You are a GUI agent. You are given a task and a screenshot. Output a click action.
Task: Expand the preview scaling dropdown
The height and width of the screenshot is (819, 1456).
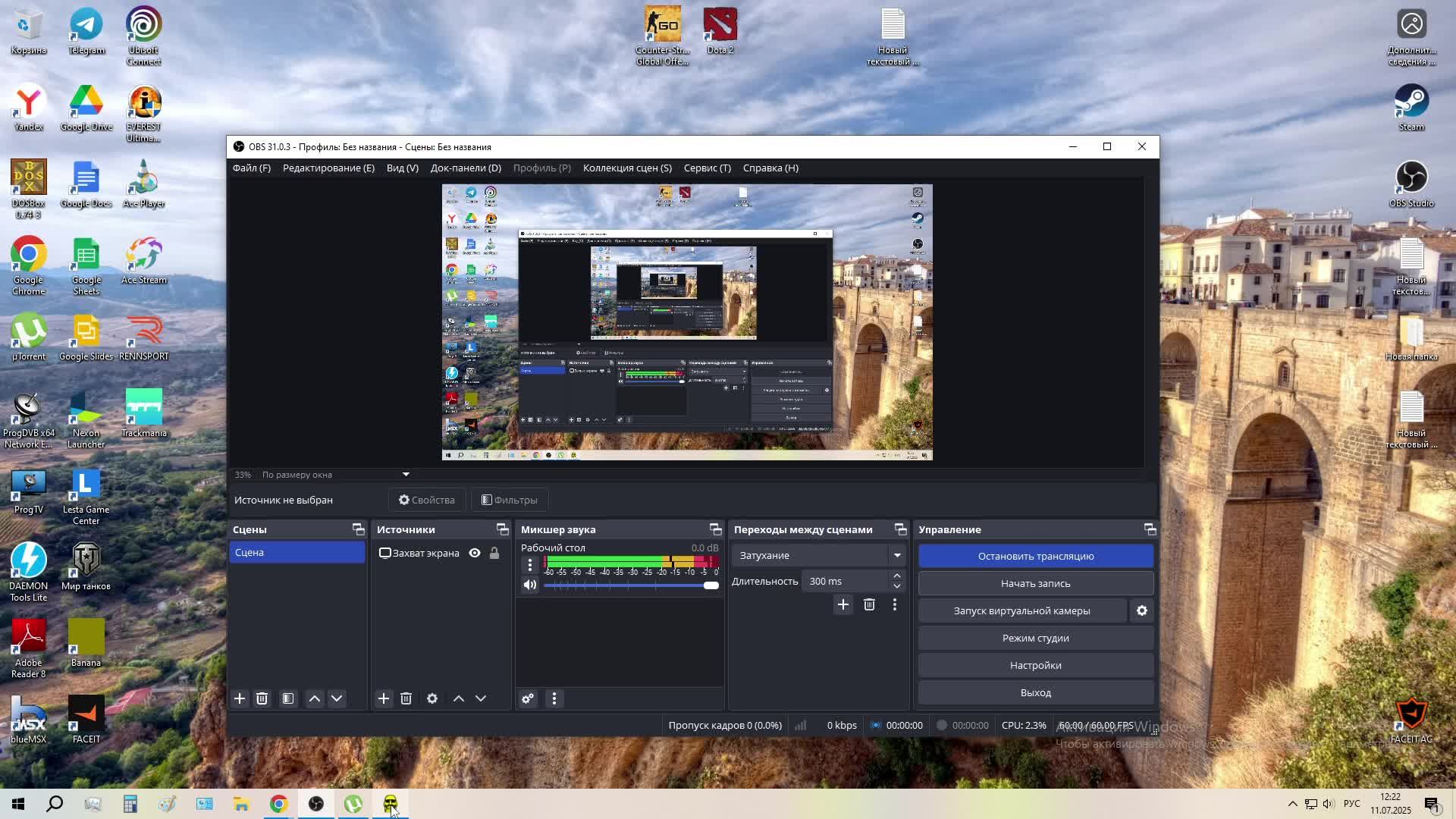click(x=406, y=475)
